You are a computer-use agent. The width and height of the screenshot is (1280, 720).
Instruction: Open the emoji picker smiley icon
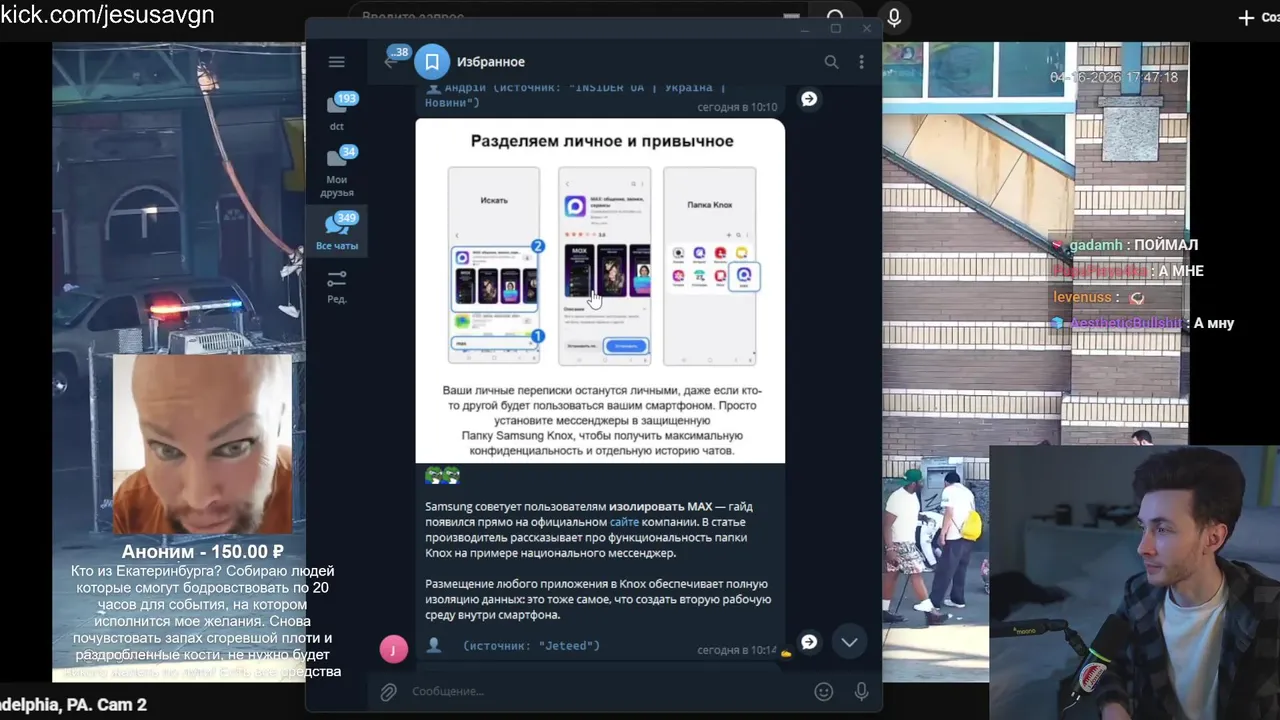click(824, 691)
